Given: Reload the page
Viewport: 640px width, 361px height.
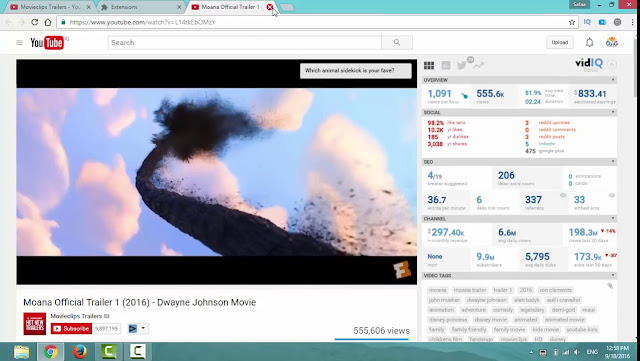Looking at the screenshot, I should coord(35,22).
